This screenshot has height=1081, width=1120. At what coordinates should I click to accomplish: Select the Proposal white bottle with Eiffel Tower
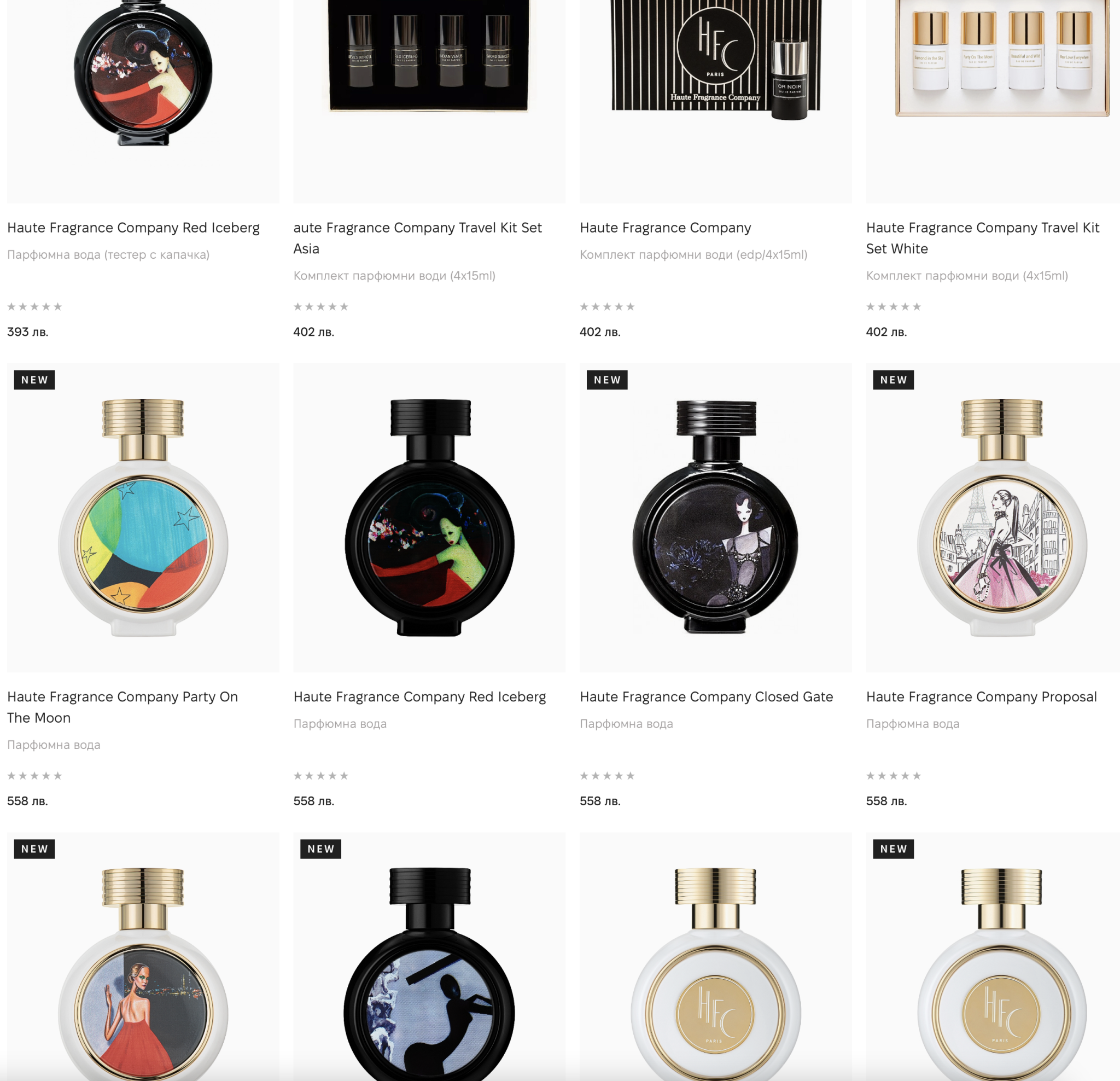pos(1002,518)
